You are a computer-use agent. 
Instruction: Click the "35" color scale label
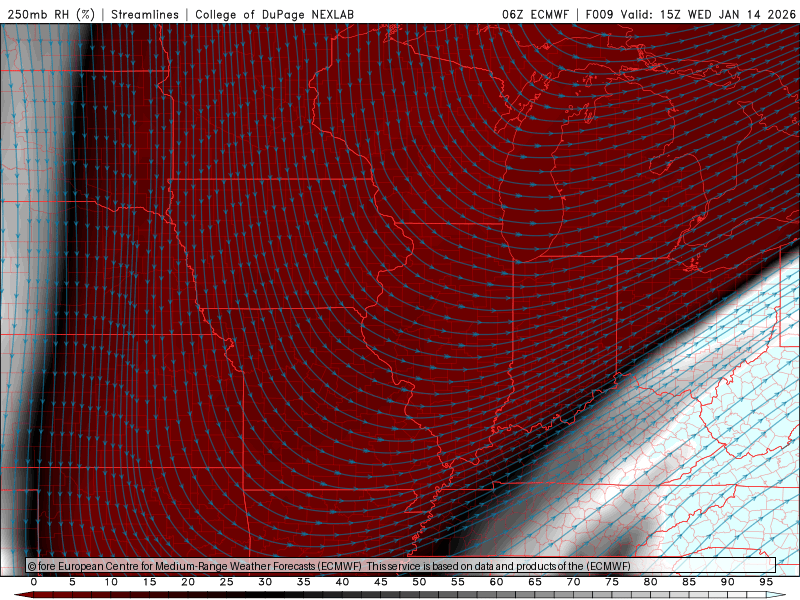coord(304,582)
